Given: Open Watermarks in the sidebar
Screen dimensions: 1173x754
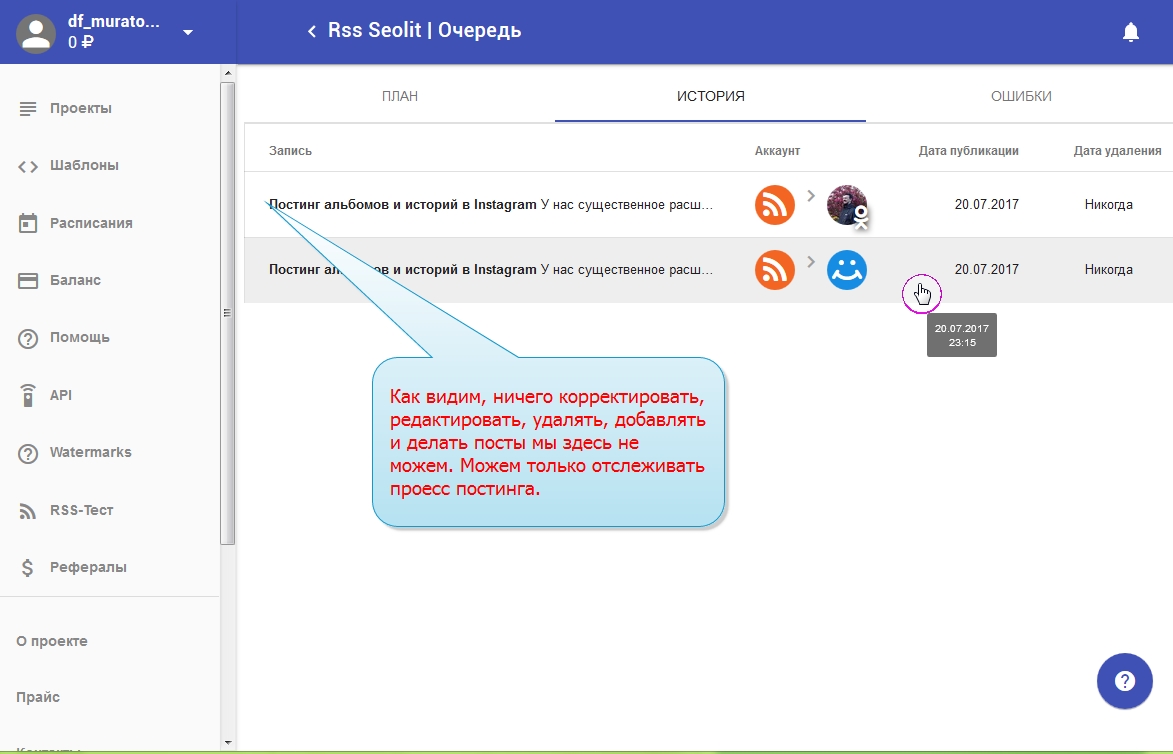Looking at the screenshot, I should [x=90, y=452].
